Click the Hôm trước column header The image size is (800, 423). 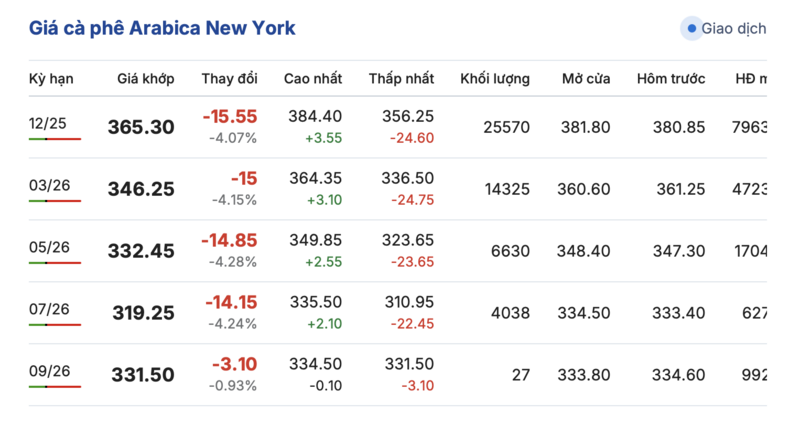(671, 79)
